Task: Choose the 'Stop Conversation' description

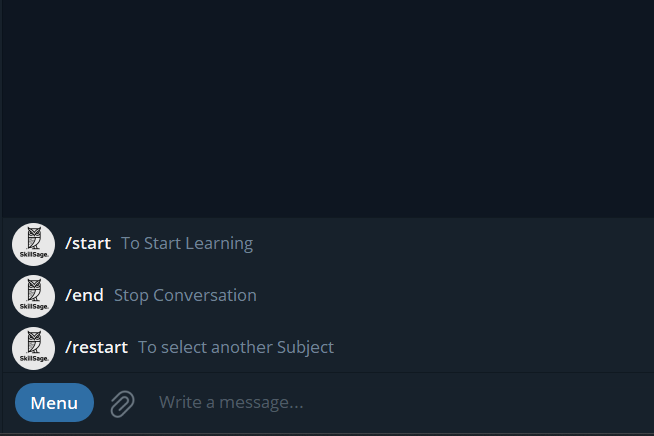Action: 185,296
